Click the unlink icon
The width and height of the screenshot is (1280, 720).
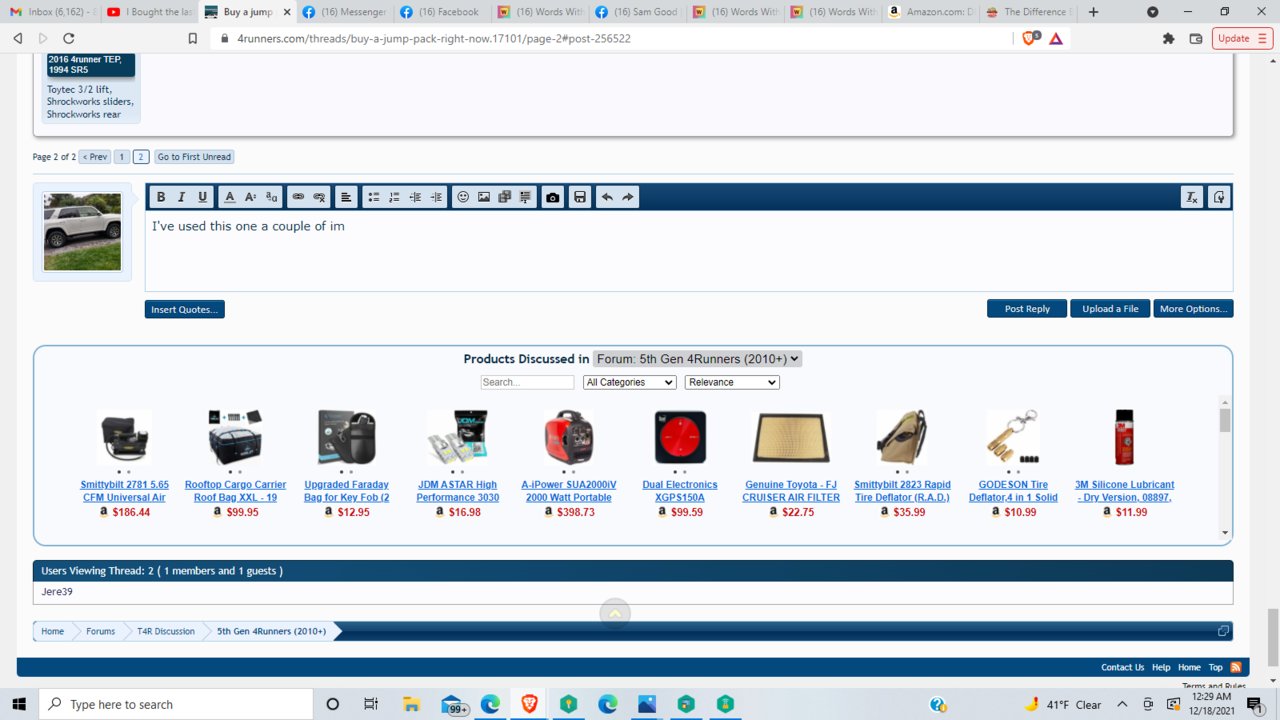point(319,197)
